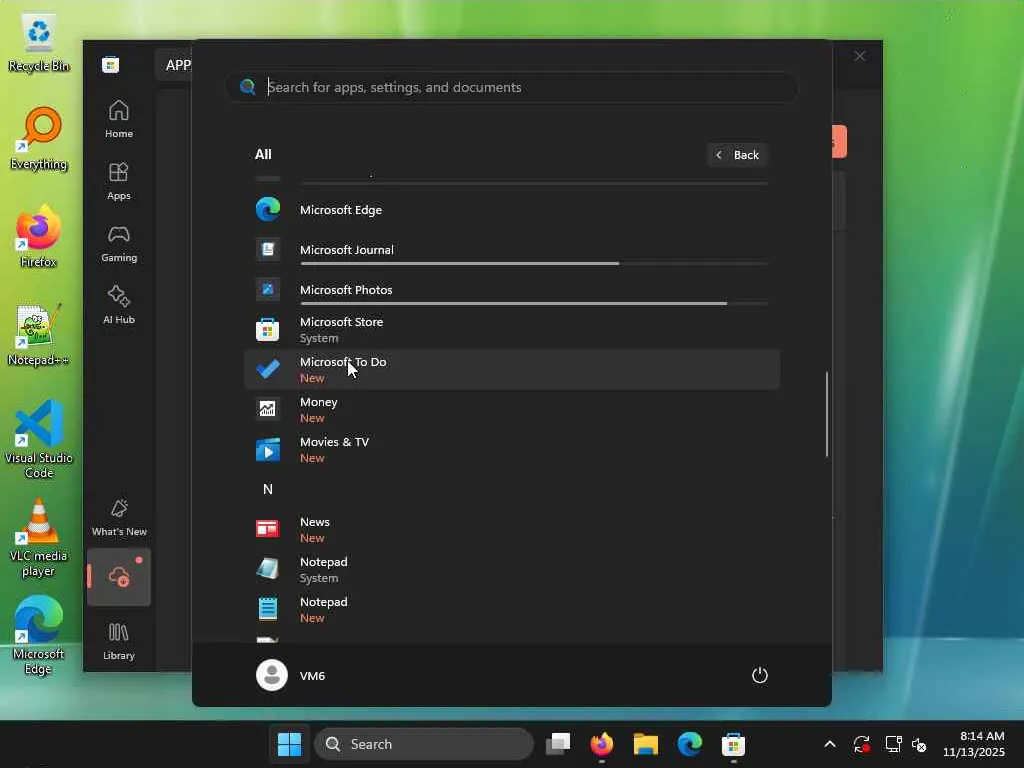This screenshot has height=768, width=1024.
Task: Click the power button icon
Action: 760,675
